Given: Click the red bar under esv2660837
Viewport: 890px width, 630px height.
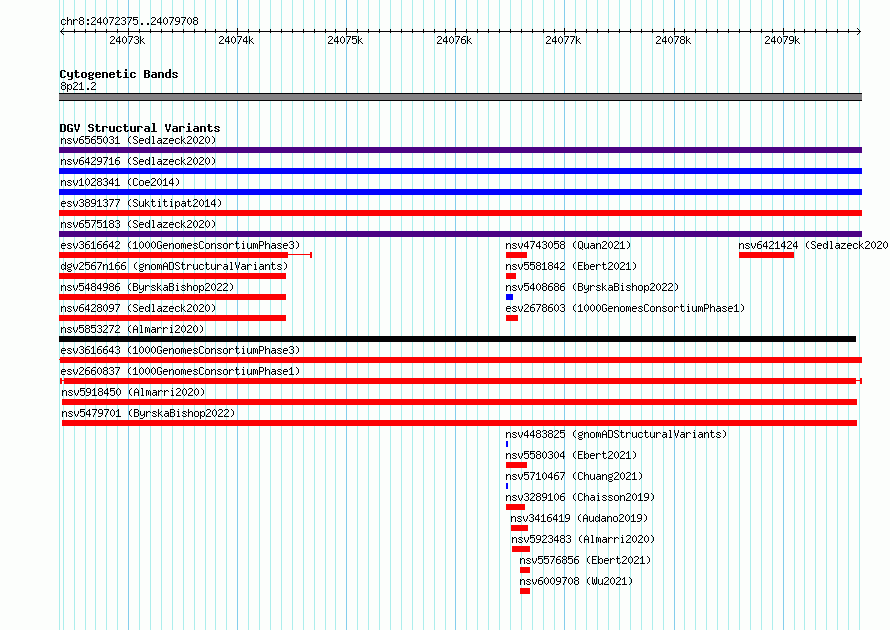Looking at the screenshot, I should pos(460,381).
